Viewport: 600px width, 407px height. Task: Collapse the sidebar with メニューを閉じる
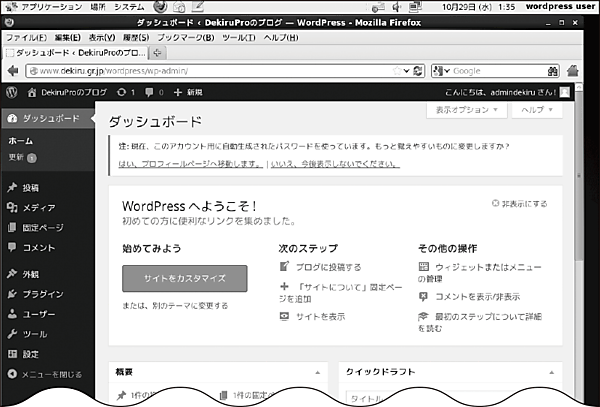(x=50, y=374)
